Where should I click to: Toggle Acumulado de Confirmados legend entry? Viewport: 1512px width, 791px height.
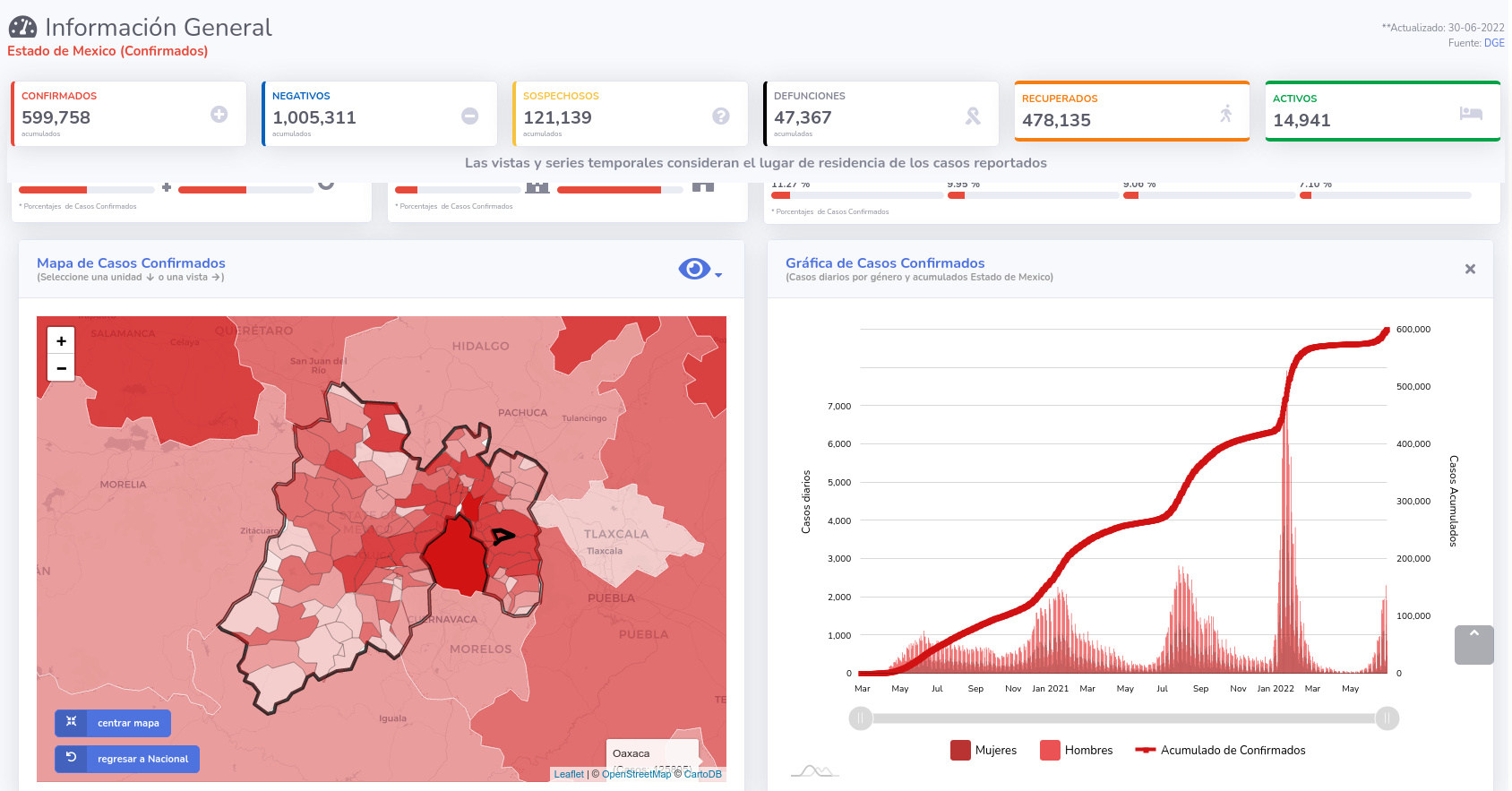[1220, 750]
